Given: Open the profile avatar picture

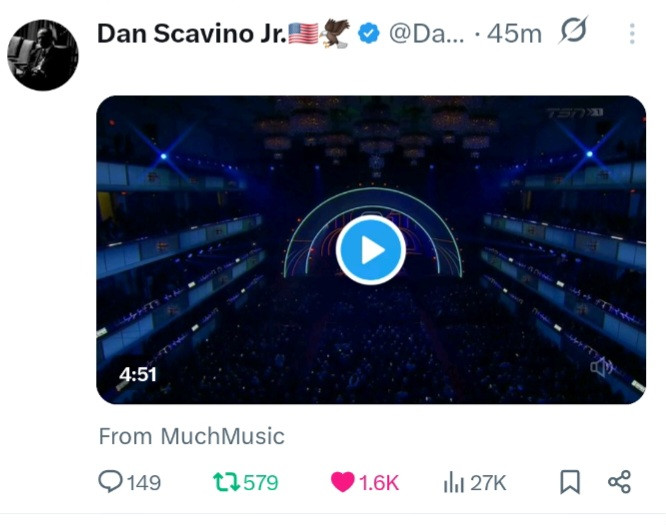Looking at the screenshot, I should 42,55.
